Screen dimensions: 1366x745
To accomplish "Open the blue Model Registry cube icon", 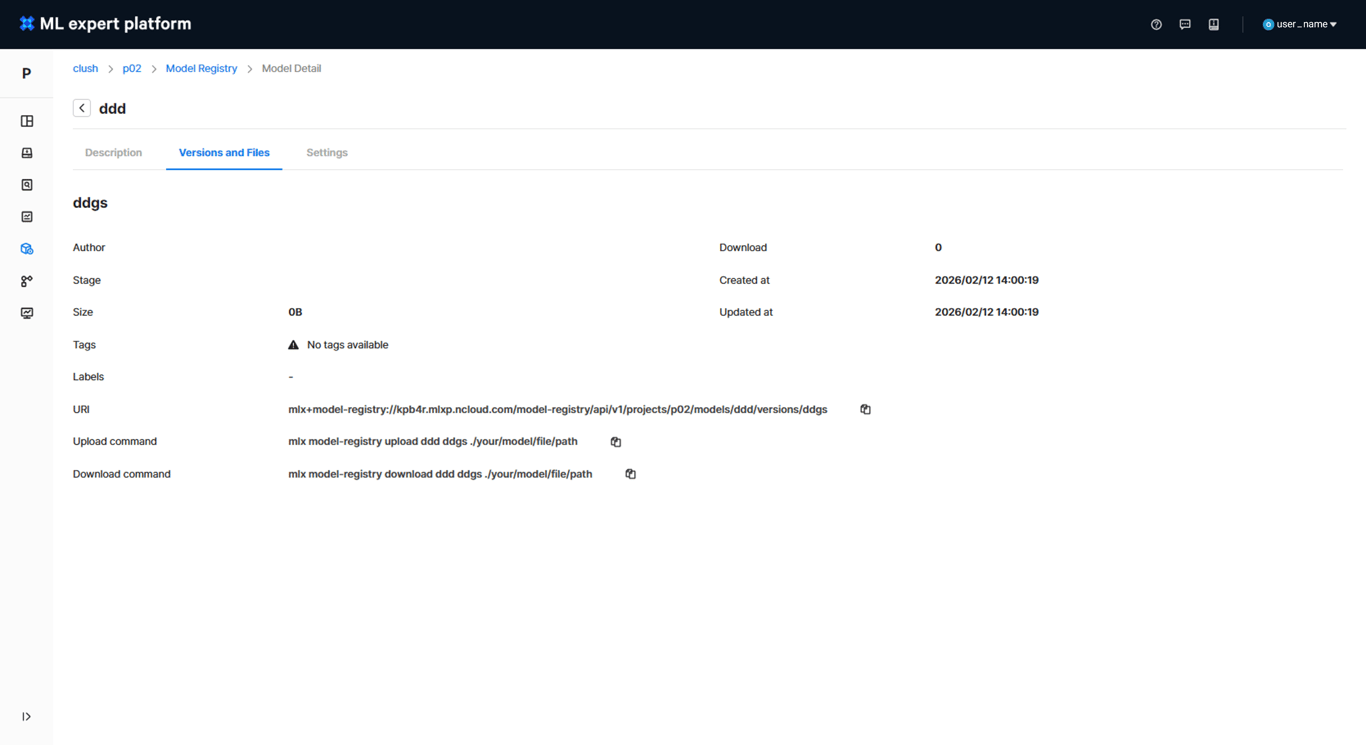I will click(27, 249).
